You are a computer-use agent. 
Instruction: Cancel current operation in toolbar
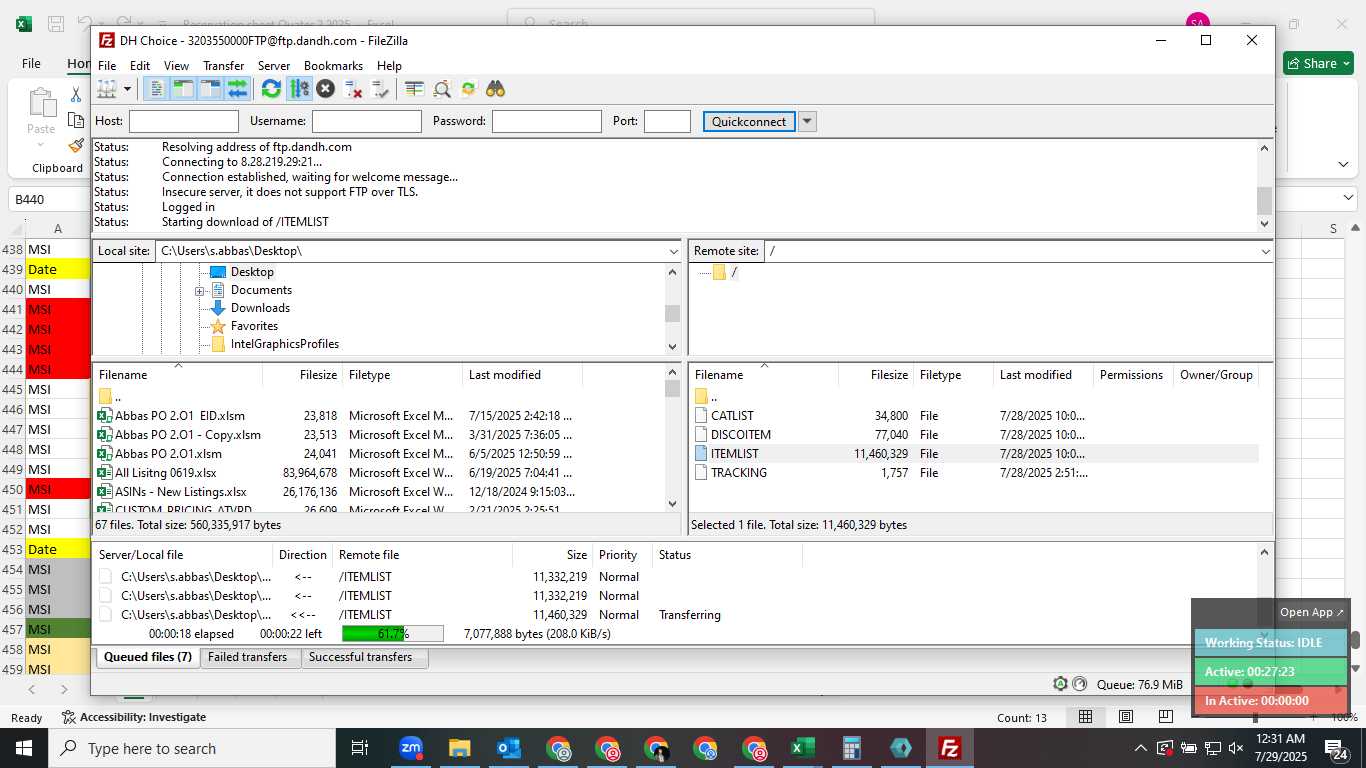pos(326,89)
